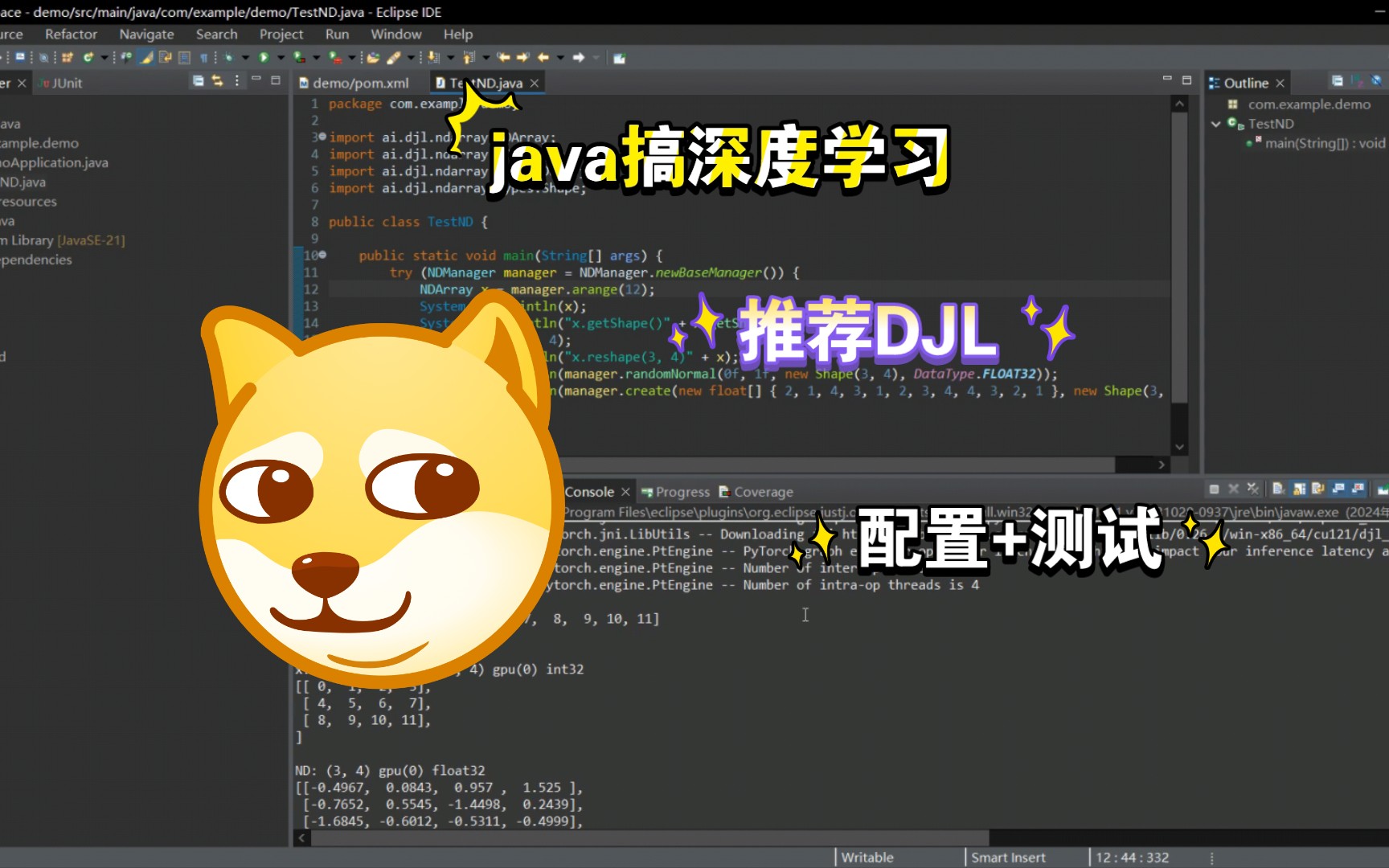Image resolution: width=1389 pixels, height=868 pixels.
Task: Open the Package Explorer view menu dots
Action: [x=237, y=80]
